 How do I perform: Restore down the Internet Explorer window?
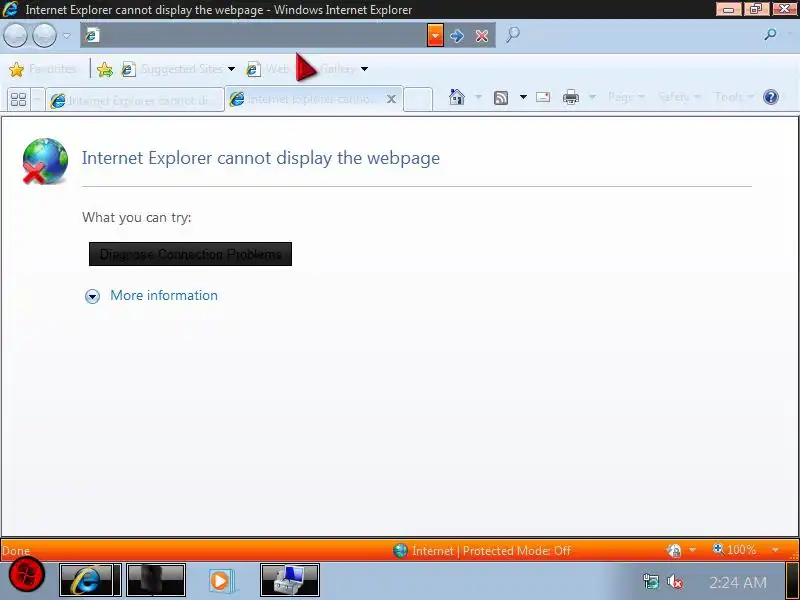click(x=756, y=9)
